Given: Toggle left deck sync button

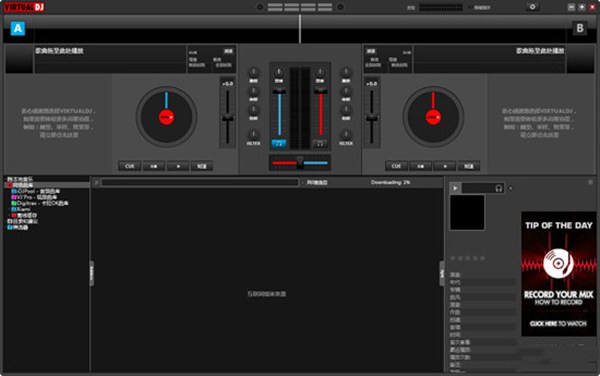Looking at the screenshot, I should tap(202, 166).
